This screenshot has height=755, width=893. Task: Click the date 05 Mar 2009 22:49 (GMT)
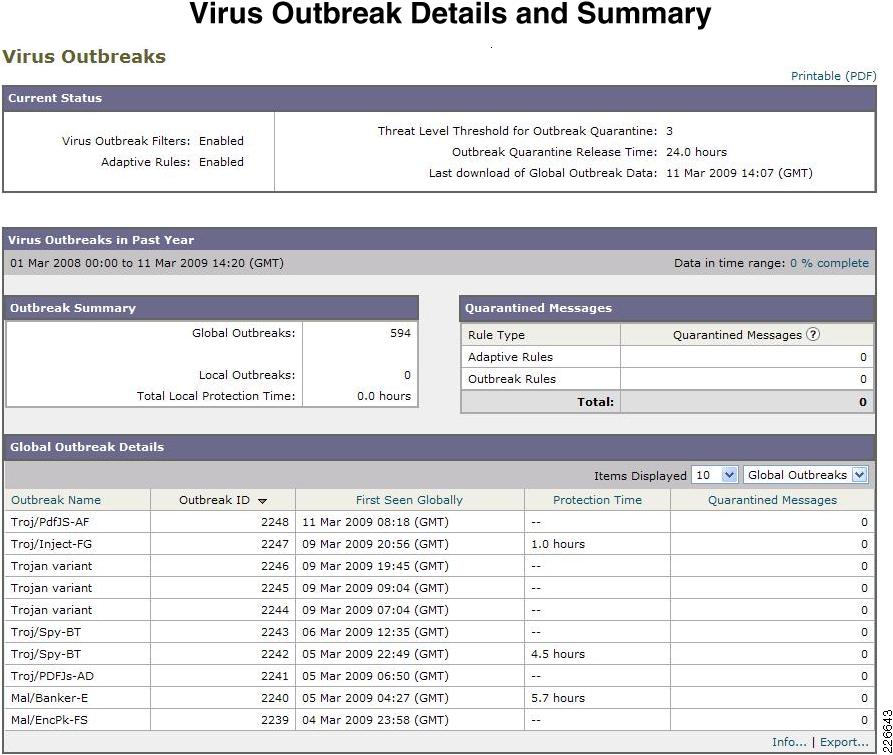pyautogui.click(x=375, y=654)
